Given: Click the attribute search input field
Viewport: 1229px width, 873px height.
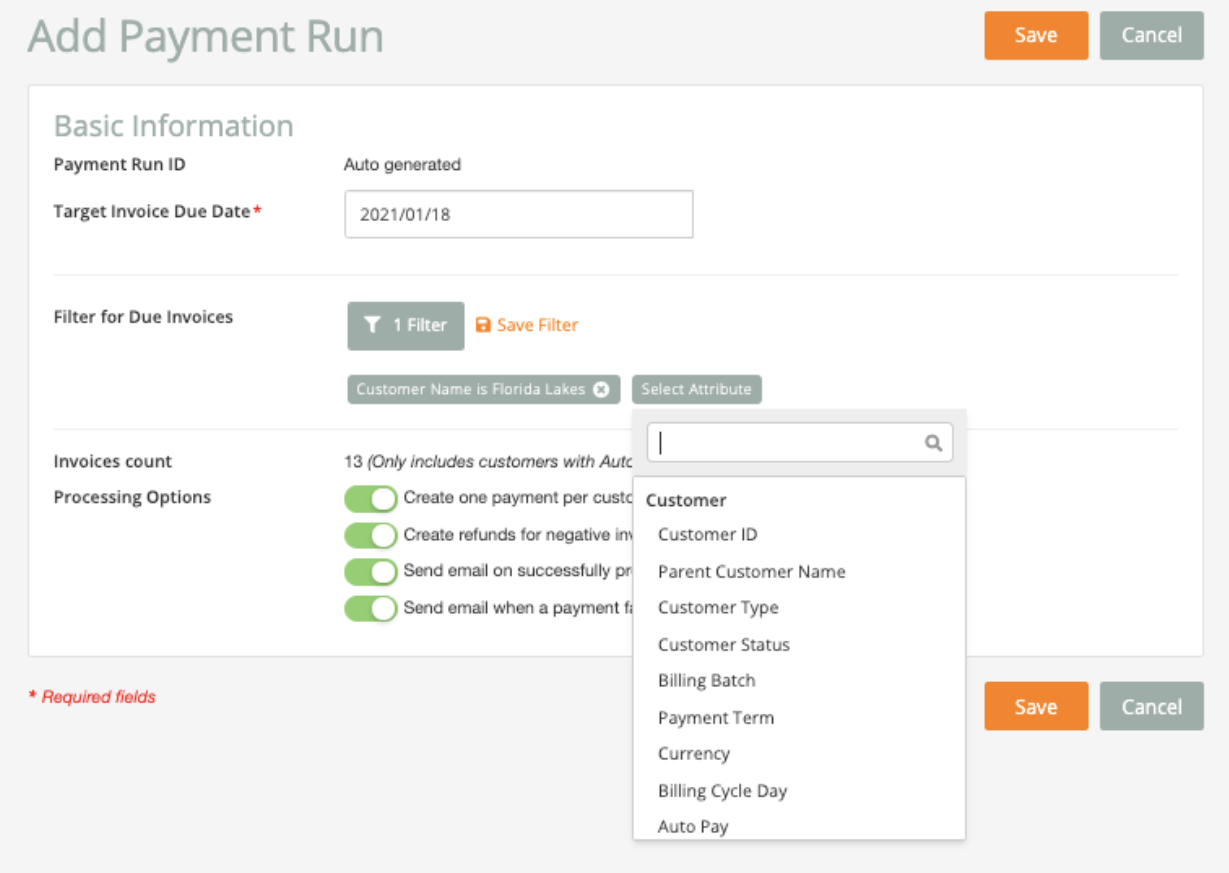Looking at the screenshot, I should pyautogui.click(x=800, y=442).
